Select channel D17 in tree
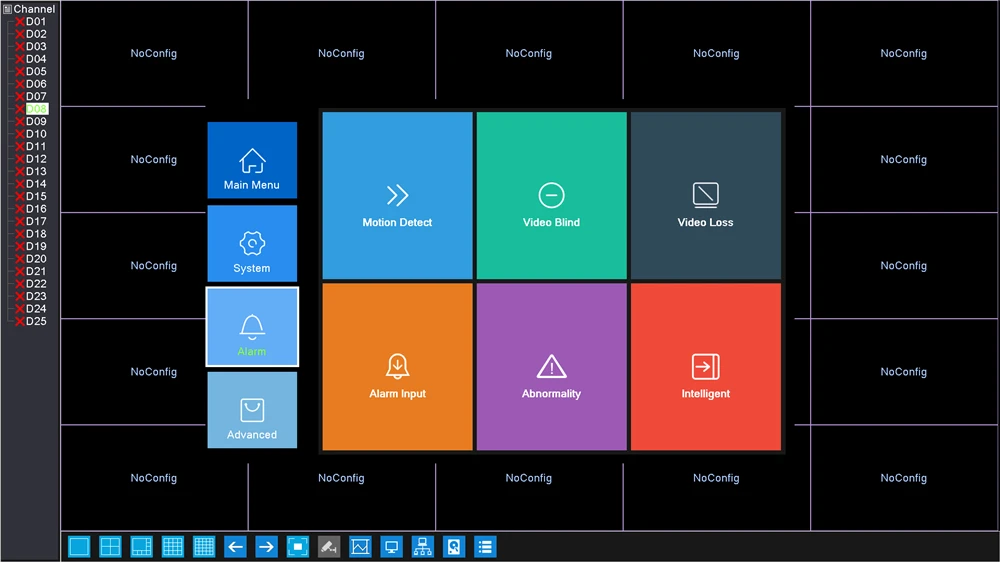This screenshot has height=562, width=1000. point(36,221)
